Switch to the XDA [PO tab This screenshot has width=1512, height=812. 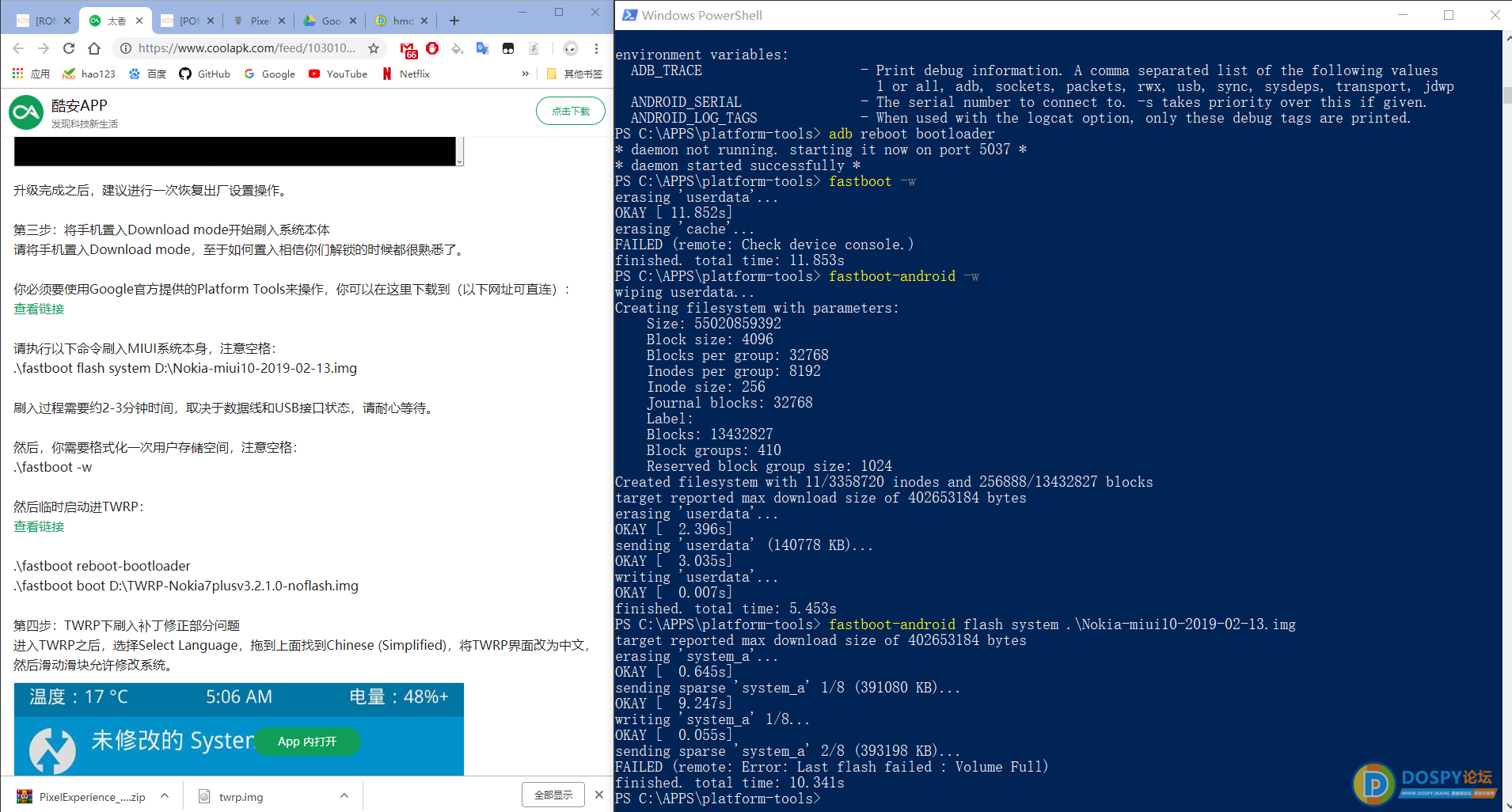point(181,21)
